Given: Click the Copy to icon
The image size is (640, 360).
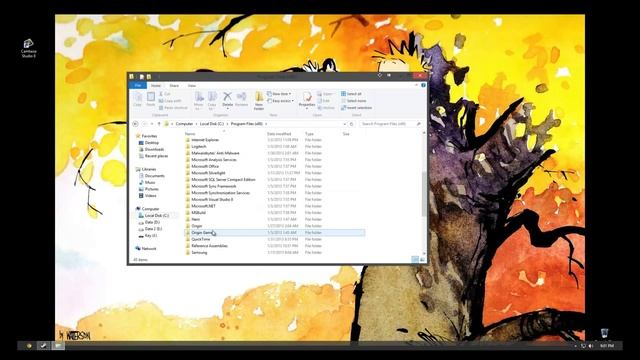Looking at the screenshot, I should coord(212,100).
